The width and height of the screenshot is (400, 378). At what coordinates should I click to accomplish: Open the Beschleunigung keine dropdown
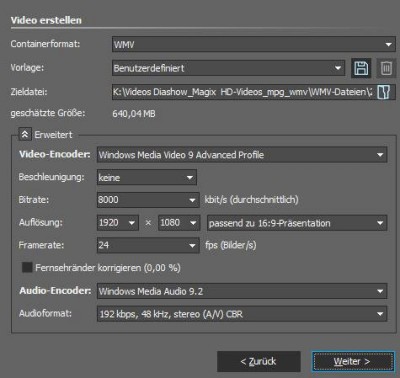pyautogui.click(x=147, y=177)
